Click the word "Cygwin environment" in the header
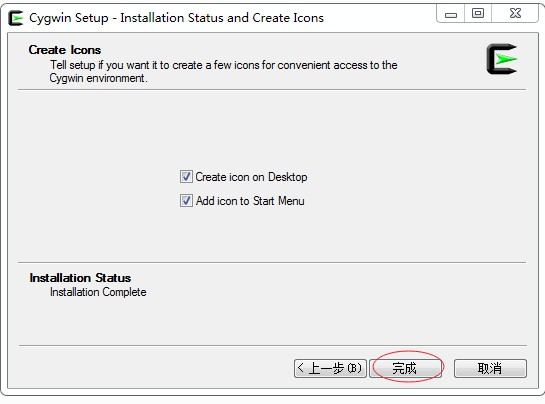Screen dimensions: 545x404 [97, 78]
